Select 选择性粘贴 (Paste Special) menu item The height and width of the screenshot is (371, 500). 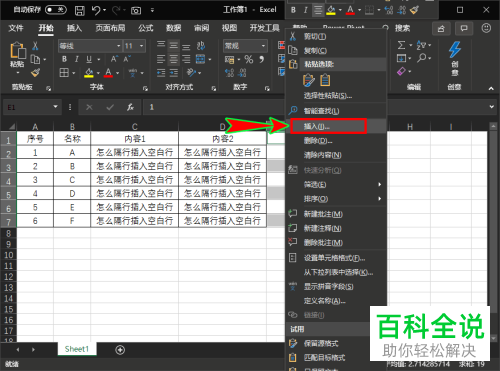tap(336, 96)
